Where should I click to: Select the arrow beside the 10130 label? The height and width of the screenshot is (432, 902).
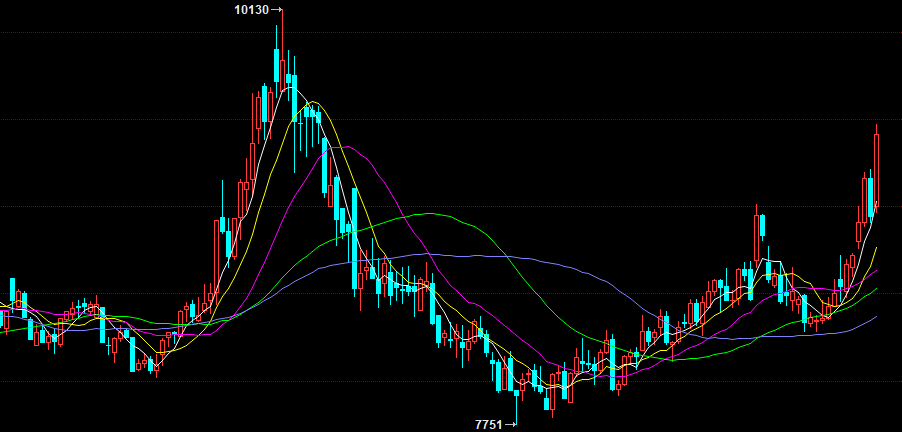tap(277, 10)
